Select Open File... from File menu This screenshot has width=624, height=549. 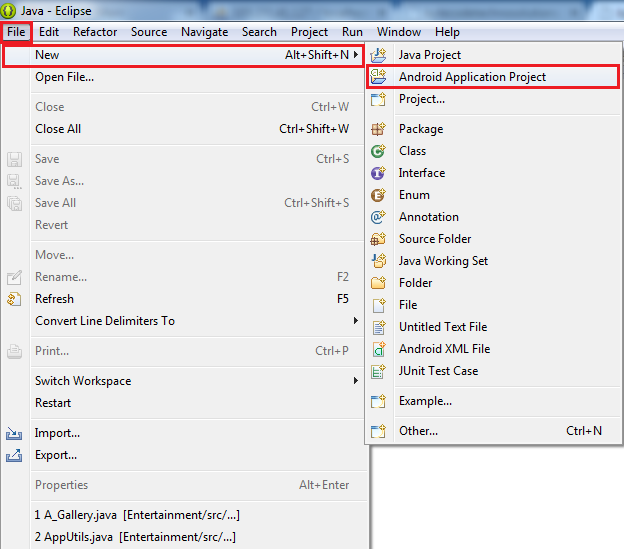[x=65, y=77]
